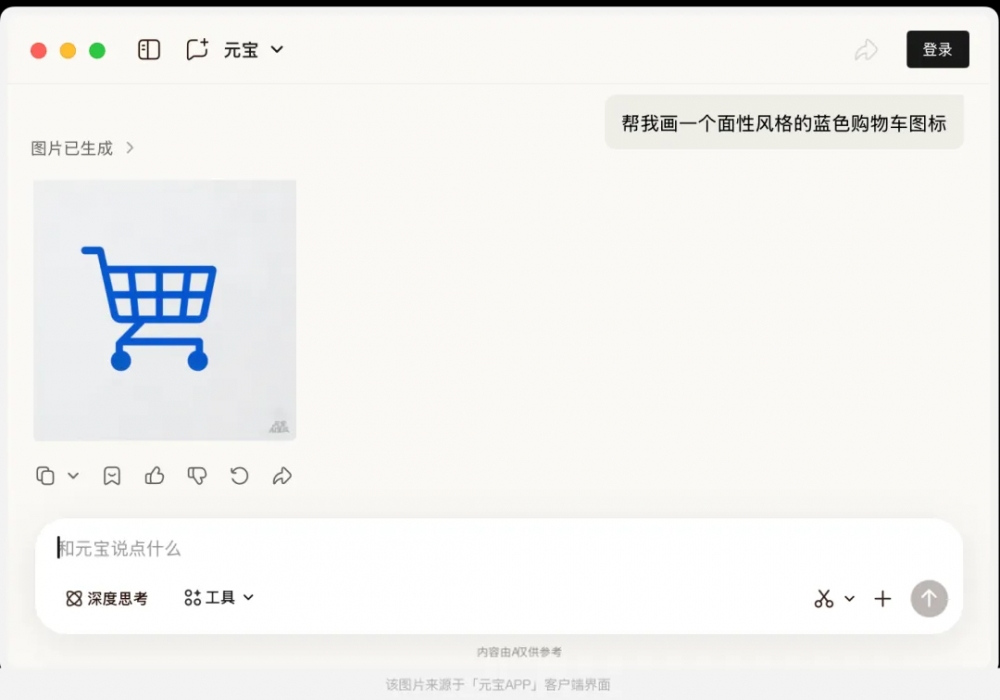Share the reply via the arrow under the image

pos(282,476)
